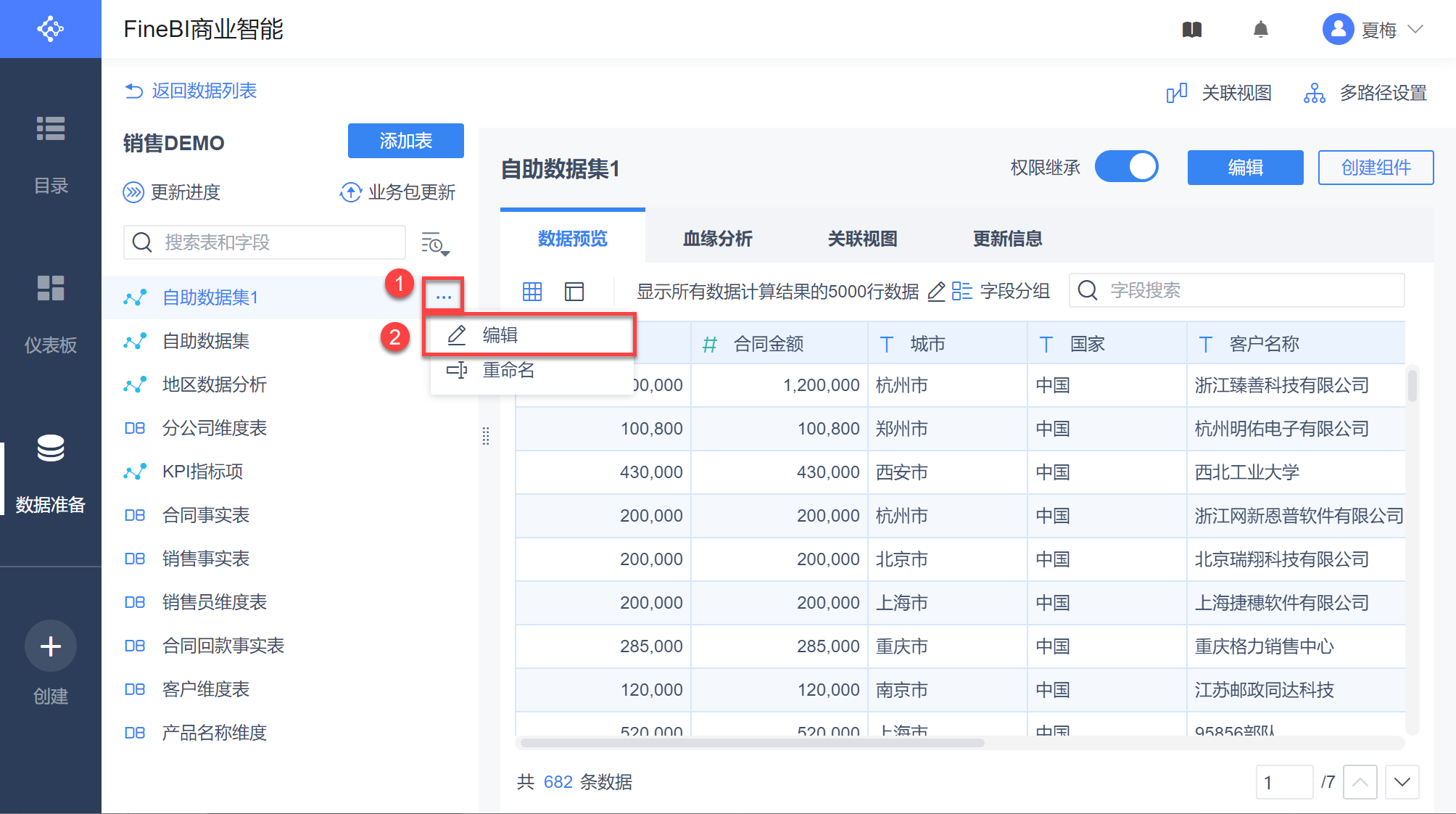The width and height of the screenshot is (1456, 814).
Task: Click the 添加表 button
Action: [405, 141]
